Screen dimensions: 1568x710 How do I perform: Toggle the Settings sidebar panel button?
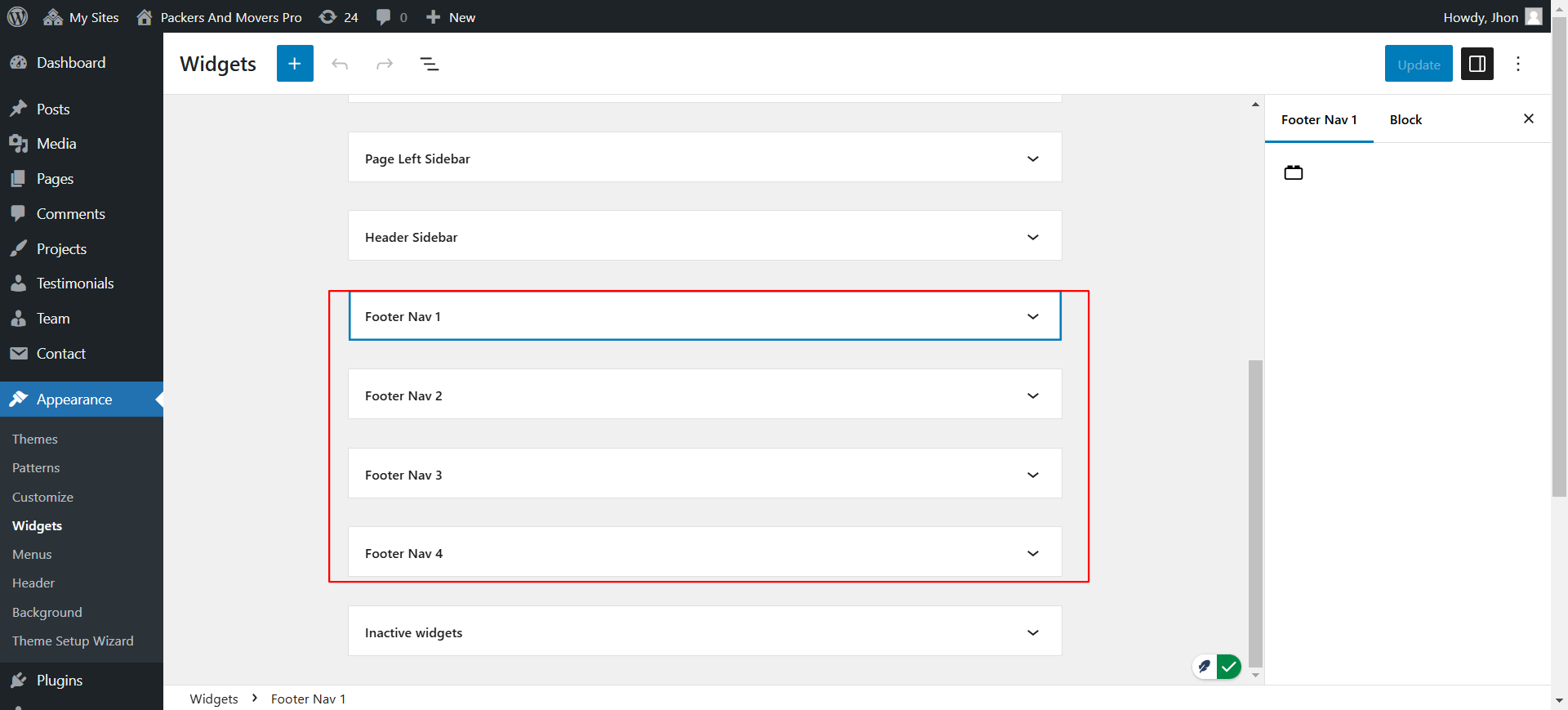click(x=1477, y=64)
